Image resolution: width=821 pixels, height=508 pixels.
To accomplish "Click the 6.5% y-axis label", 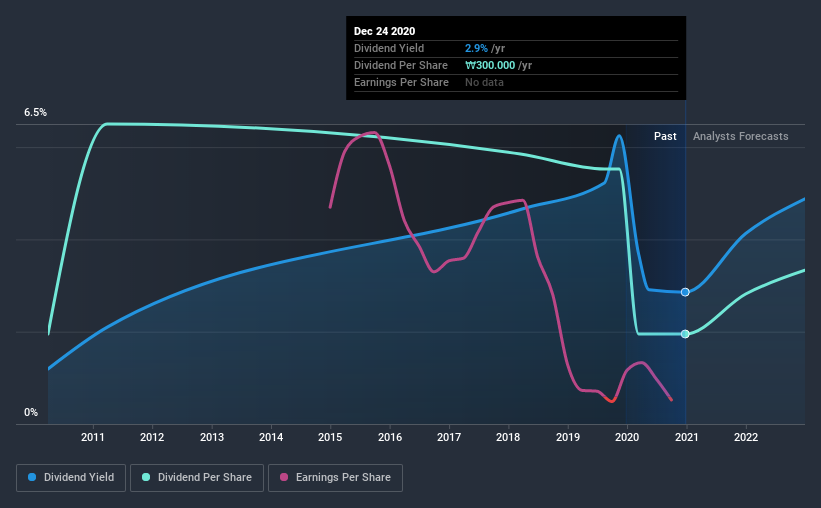I will pyautogui.click(x=35, y=113).
